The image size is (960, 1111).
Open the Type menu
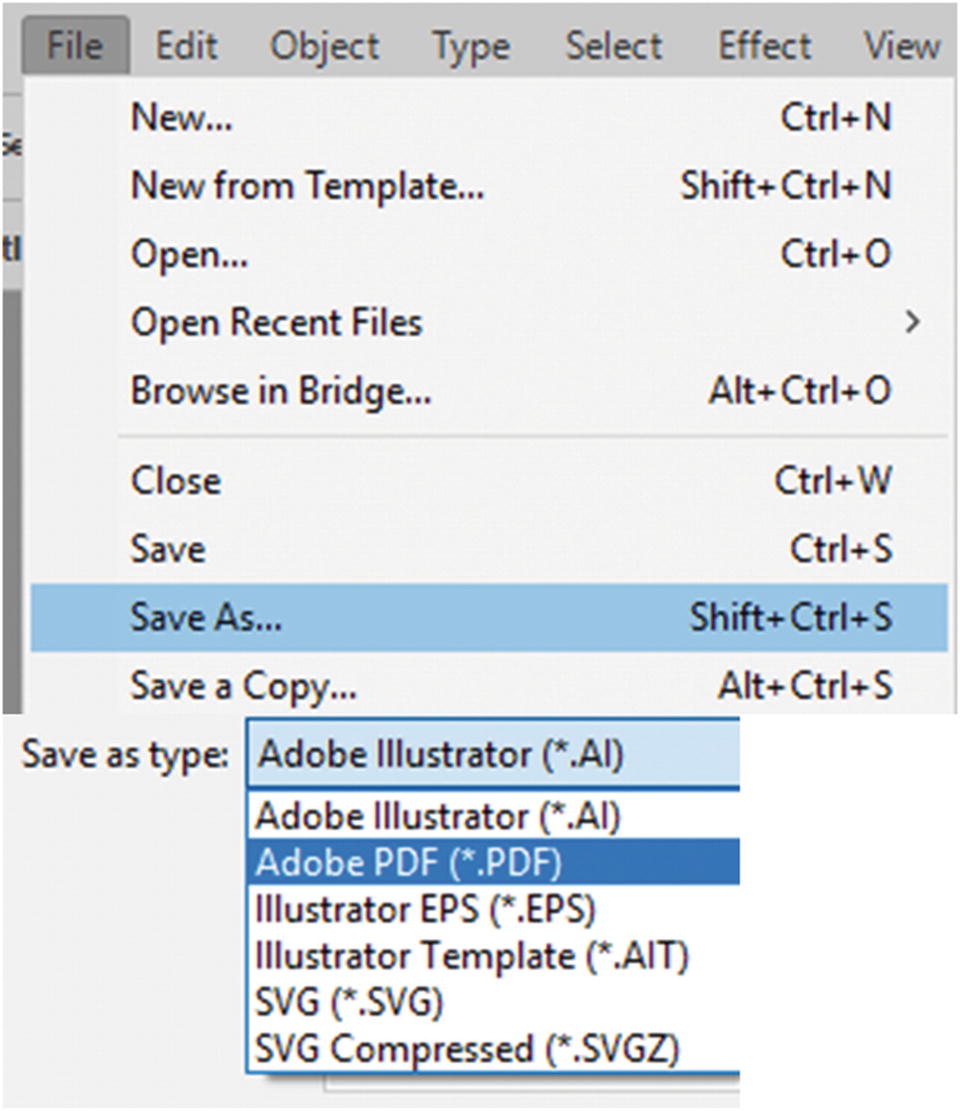(472, 46)
